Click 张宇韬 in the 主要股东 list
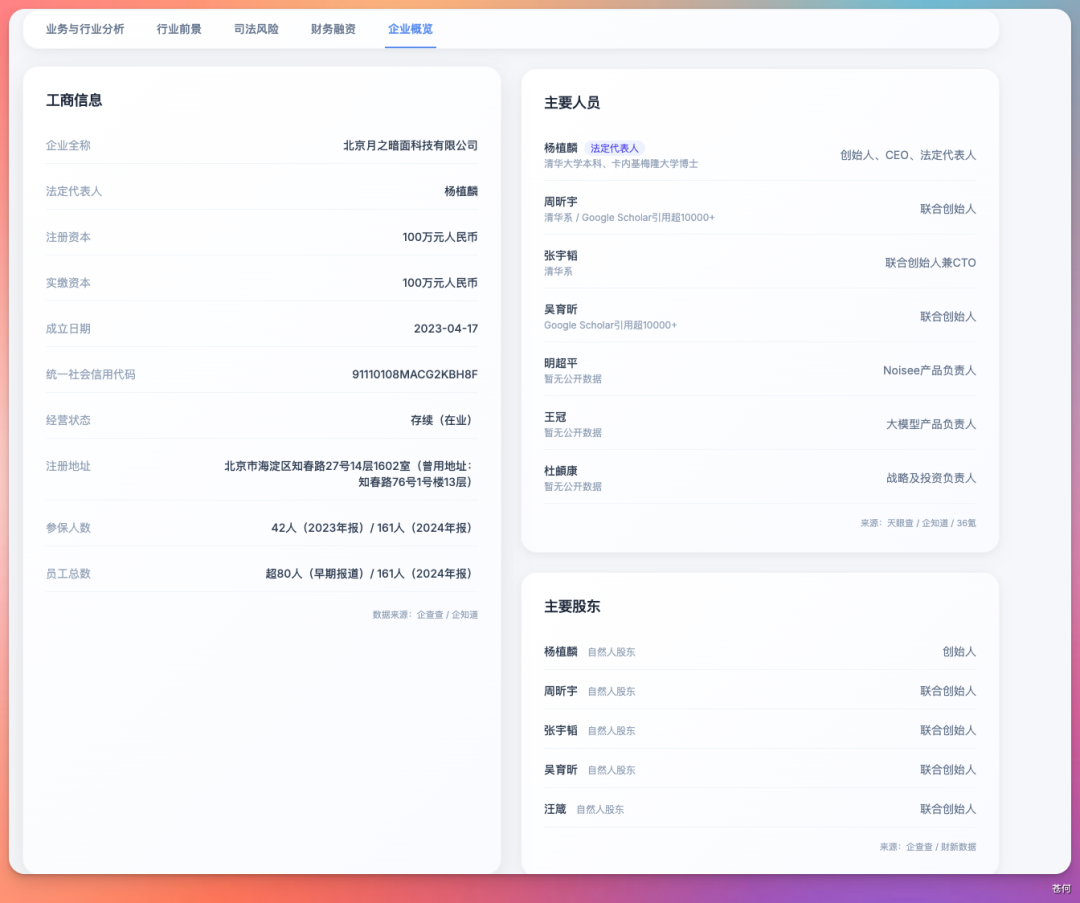 pos(561,730)
